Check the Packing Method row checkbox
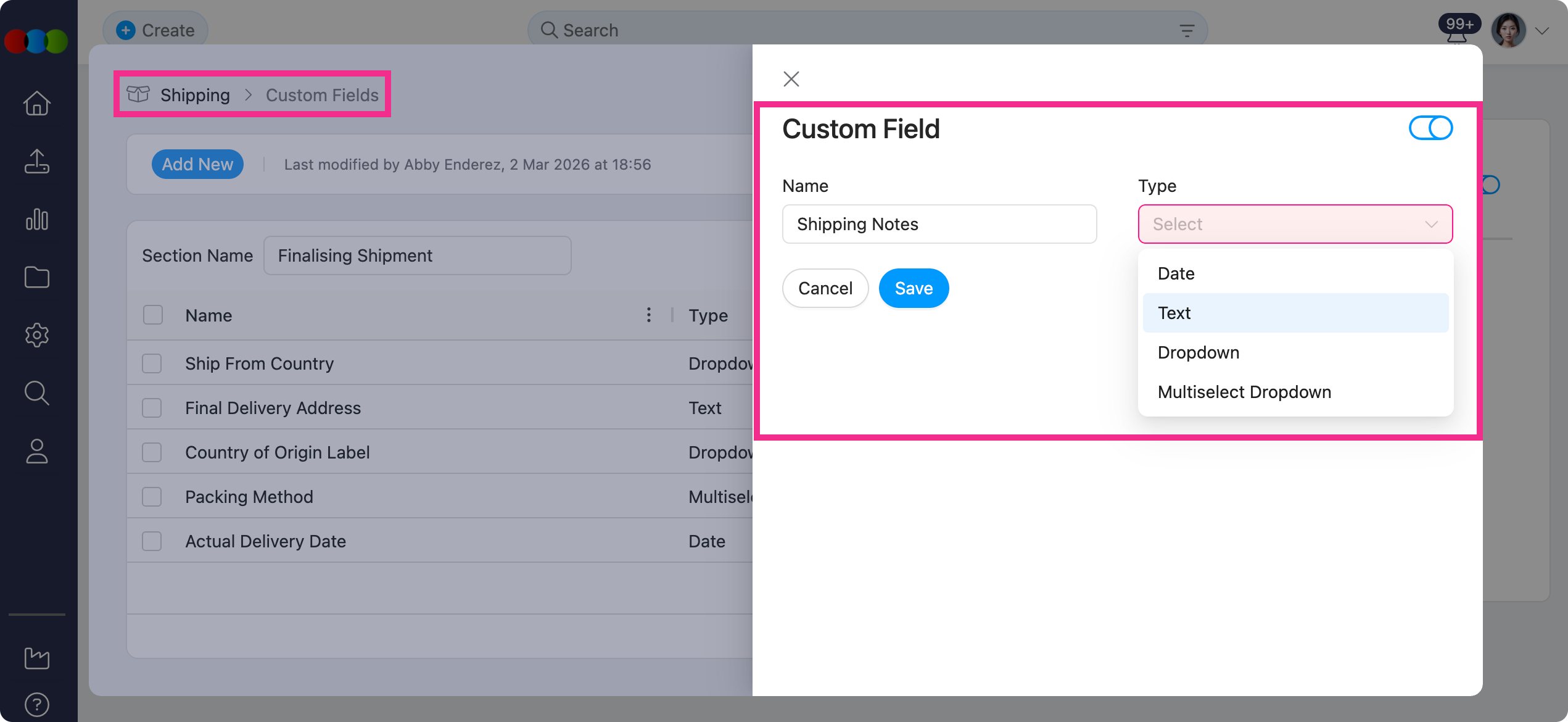The height and width of the screenshot is (722, 1568). click(x=152, y=497)
